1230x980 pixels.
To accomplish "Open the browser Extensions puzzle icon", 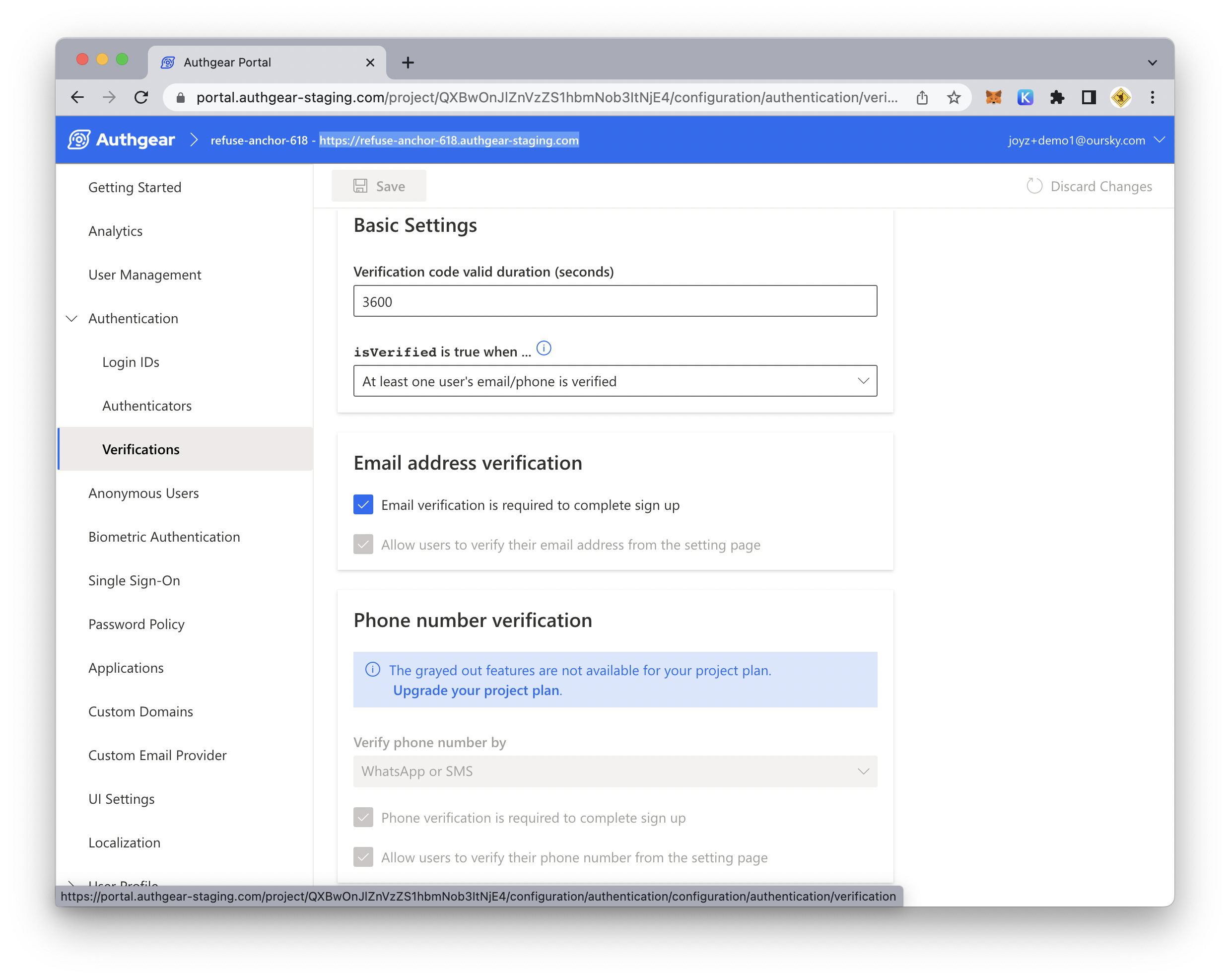I will tap(1057, 98).
